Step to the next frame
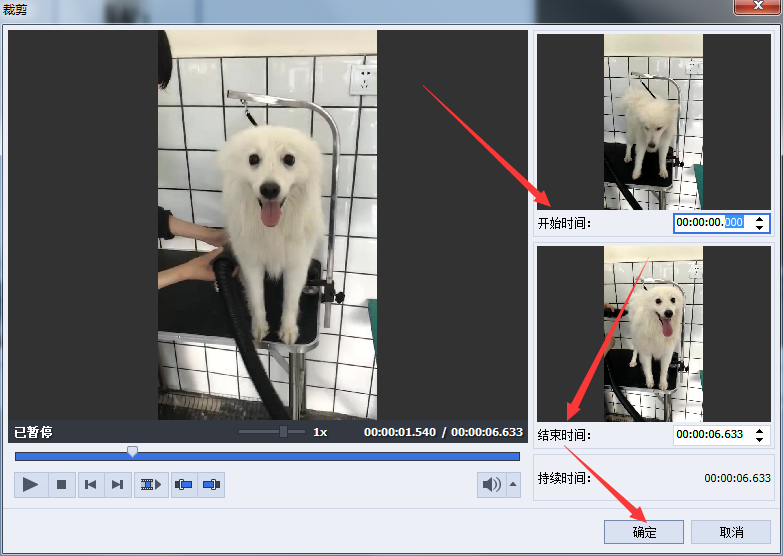 pyautogui.click(x=117, y=485)
